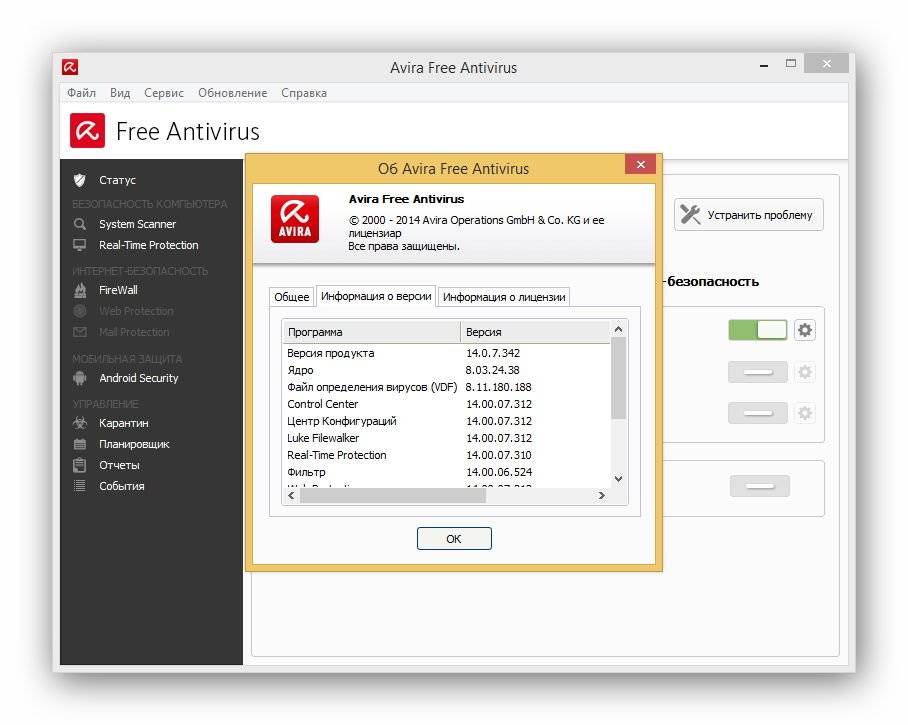Click the monitor icon for Real-Time Protection

coord(80,245)
